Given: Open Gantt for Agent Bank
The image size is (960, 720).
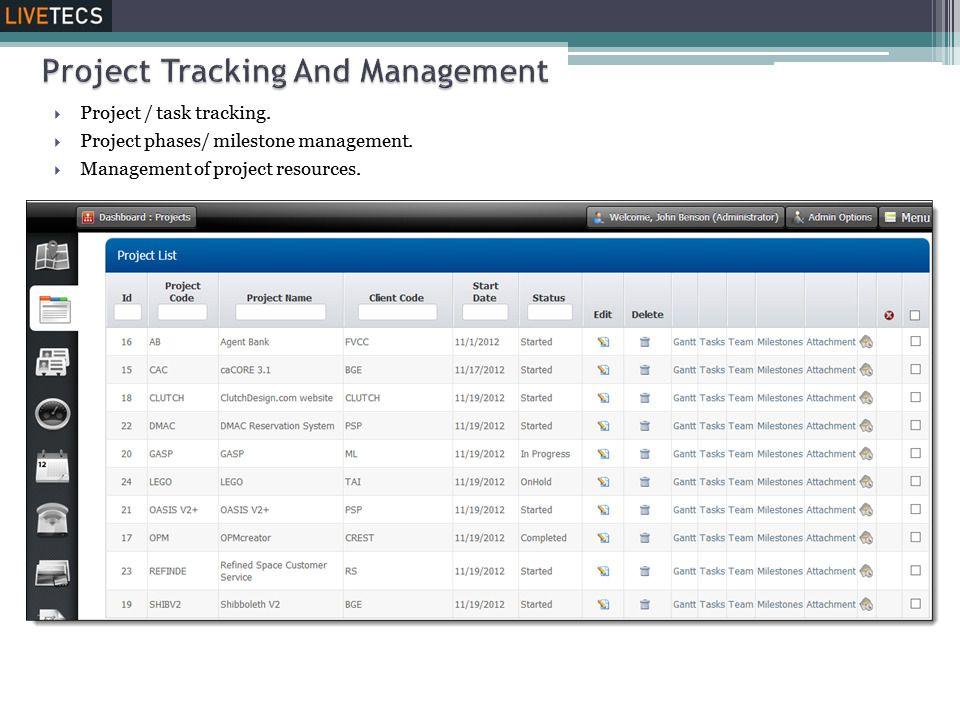Looking at the screenshot, I should click(684, 342).
